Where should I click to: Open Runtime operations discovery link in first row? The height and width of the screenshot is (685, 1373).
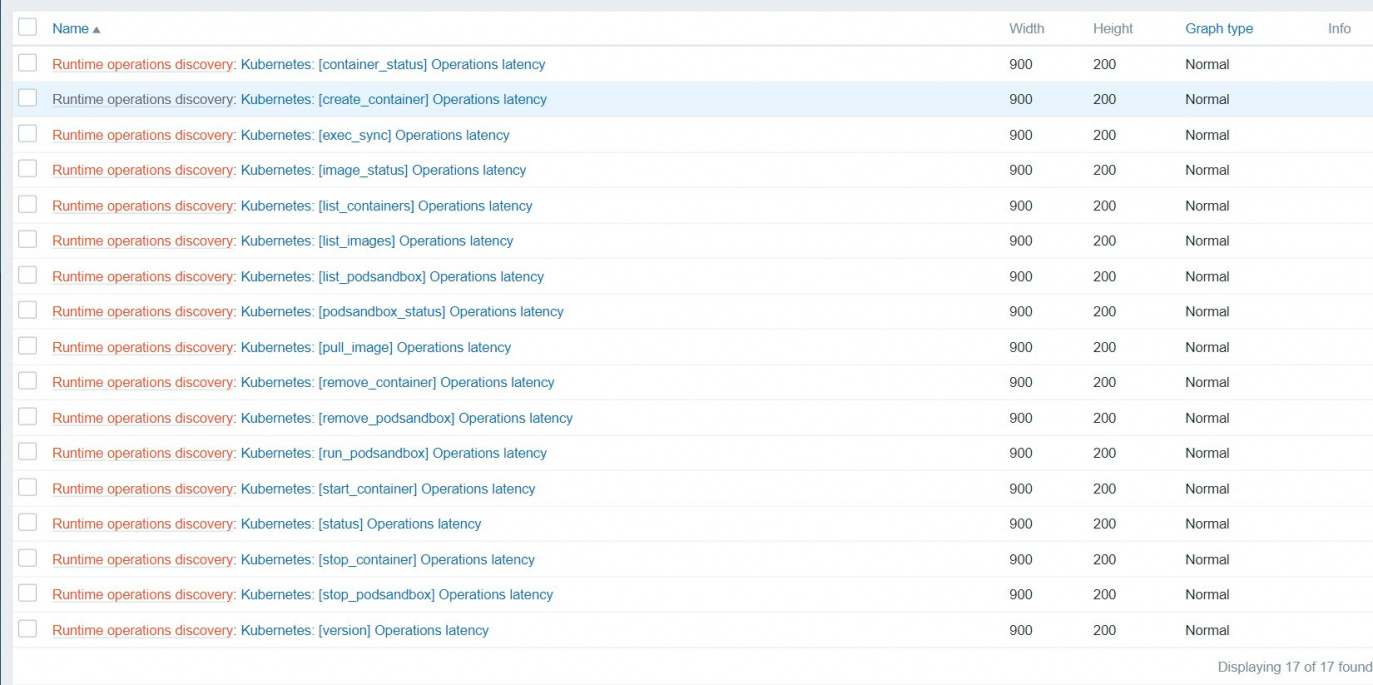143,64
